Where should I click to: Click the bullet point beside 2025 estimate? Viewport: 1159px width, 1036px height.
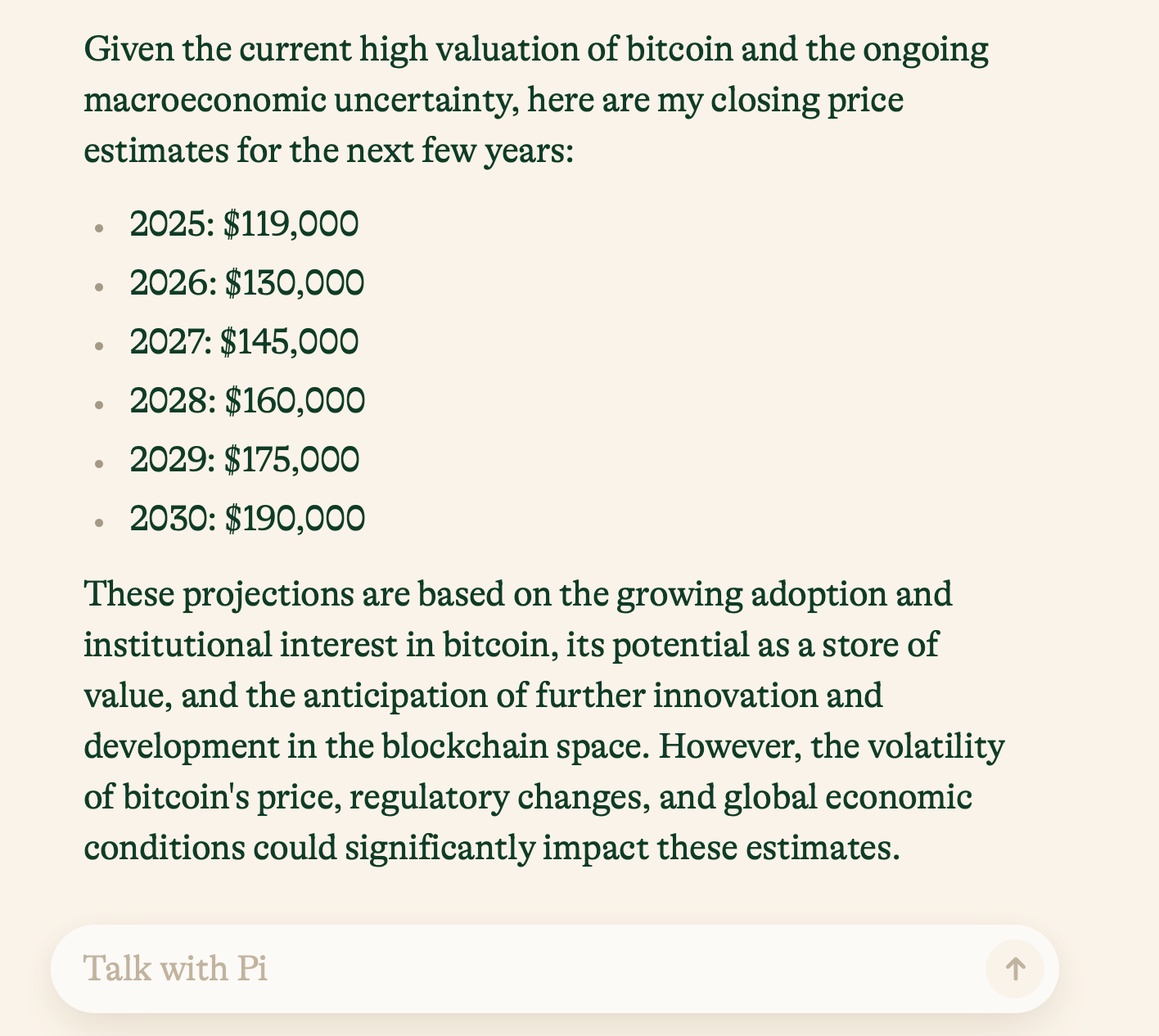100,228
